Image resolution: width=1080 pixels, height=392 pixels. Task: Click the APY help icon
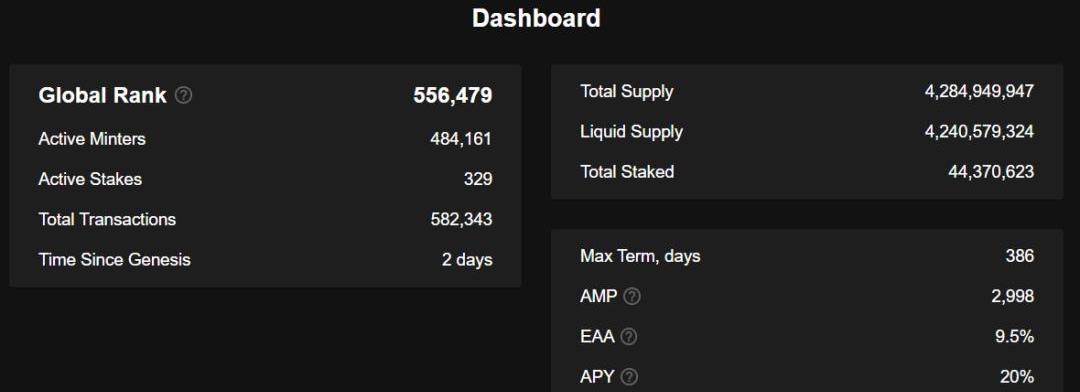[x=629, y=377]
